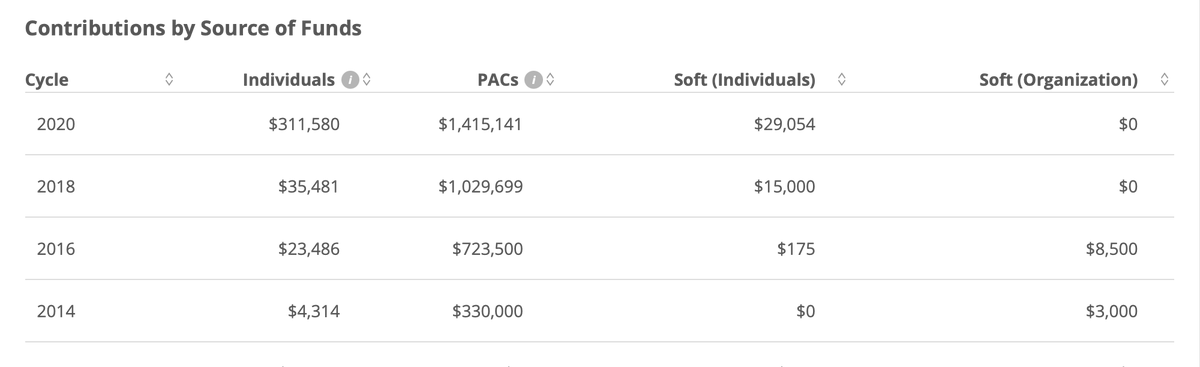Sort by PACs using sort arrows

pos(549,79)
